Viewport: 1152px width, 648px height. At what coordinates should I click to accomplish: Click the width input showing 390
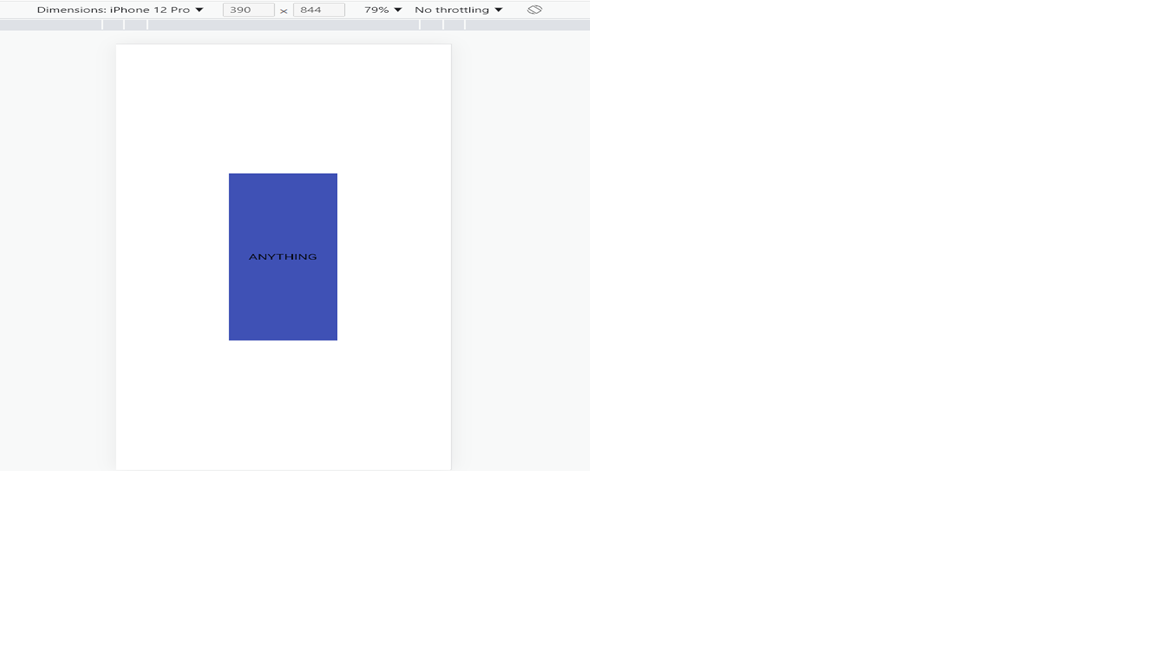[248, 9]
